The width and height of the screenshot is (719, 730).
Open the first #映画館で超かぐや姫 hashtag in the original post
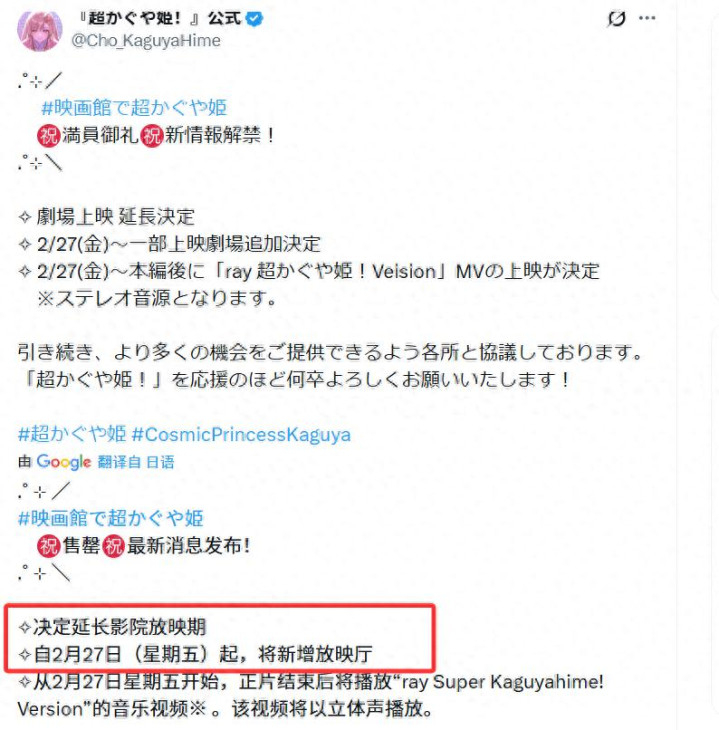click(x=134, y=108)
